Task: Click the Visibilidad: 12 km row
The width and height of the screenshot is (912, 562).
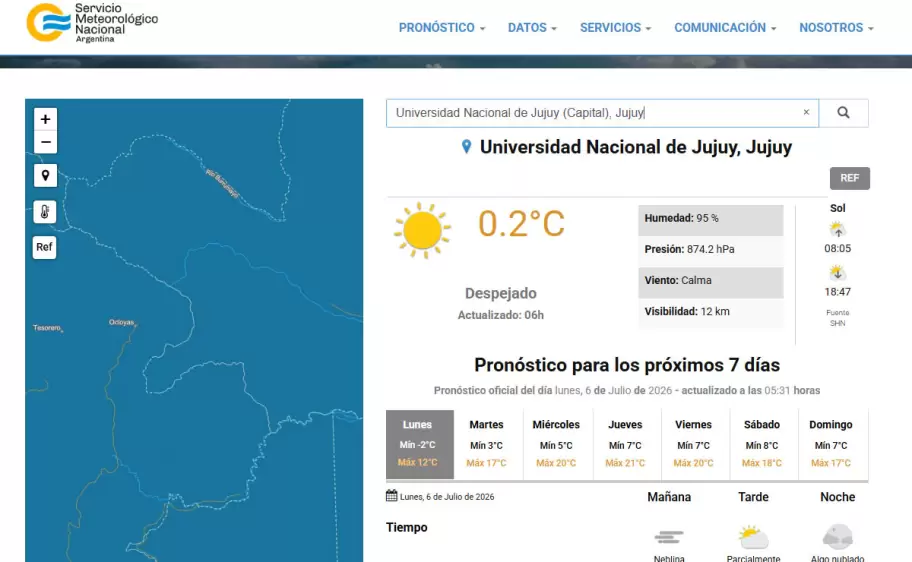Action: click(711, 312)
